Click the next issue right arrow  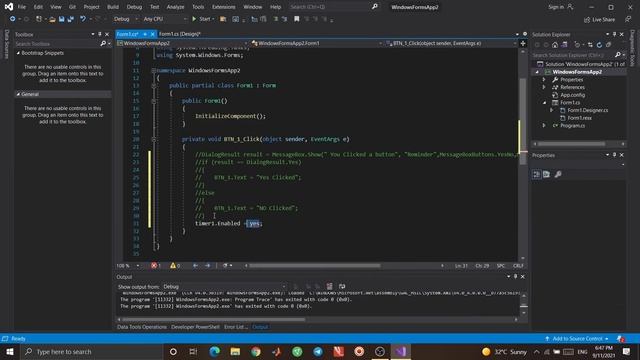tap(207, 266)
